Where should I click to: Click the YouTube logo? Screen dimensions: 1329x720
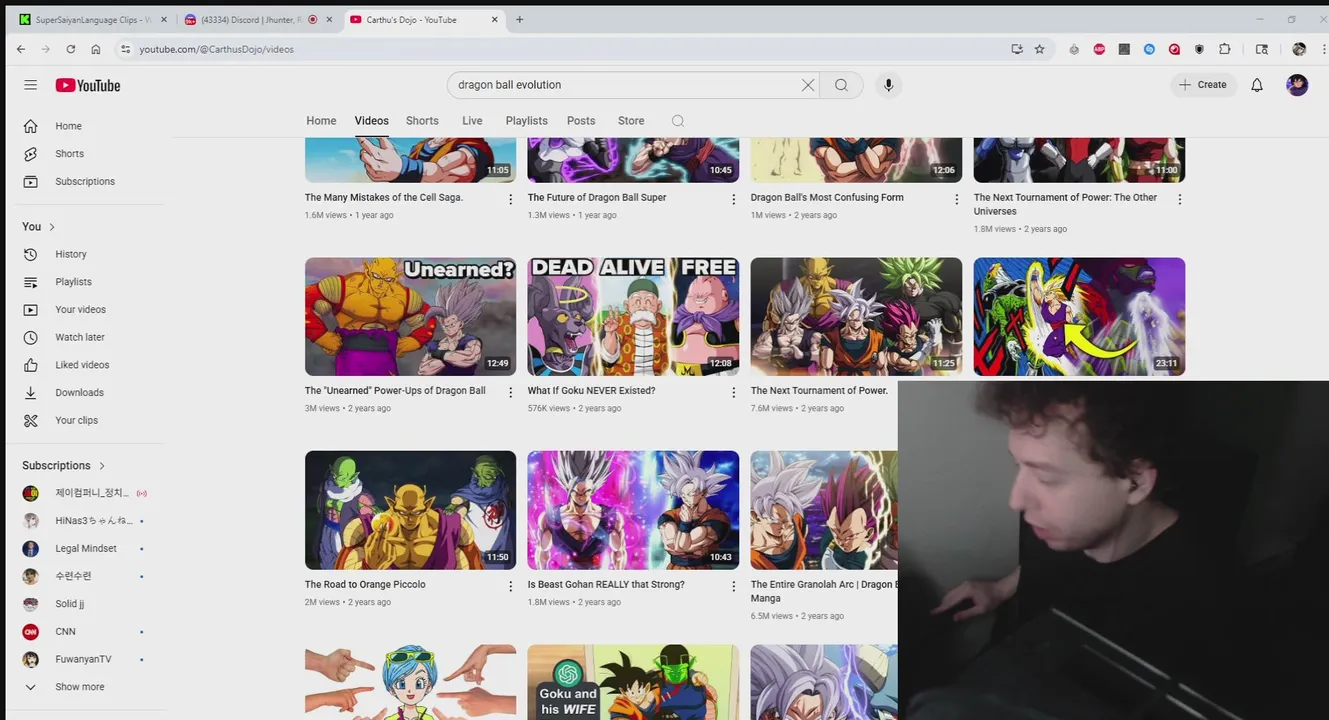[x=88, y=85]
